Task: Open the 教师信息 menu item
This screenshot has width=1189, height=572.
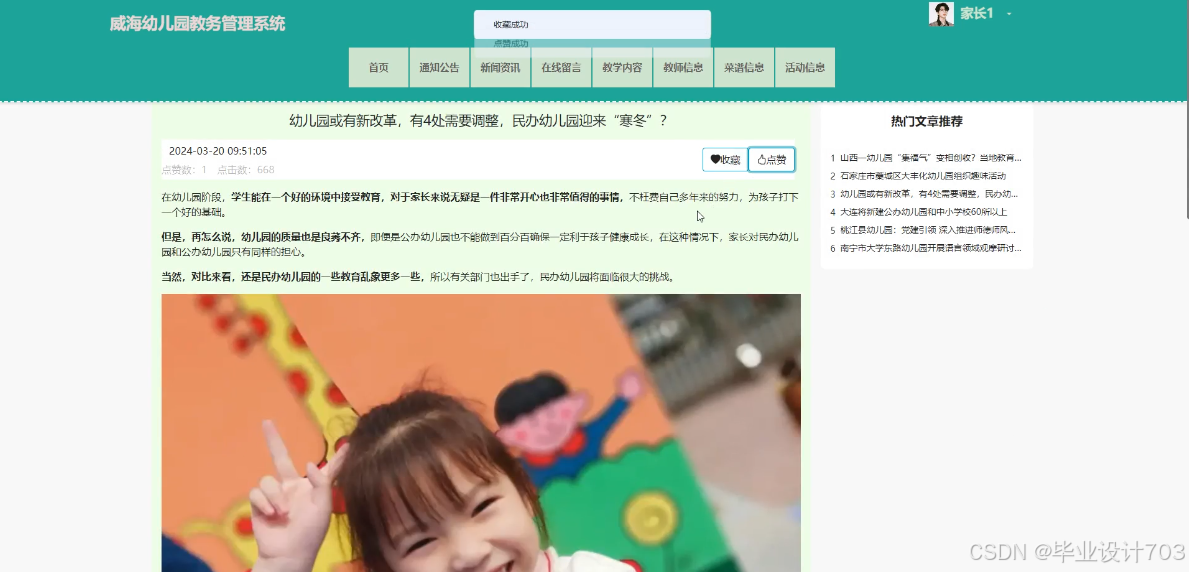Action: pos(682,68)
